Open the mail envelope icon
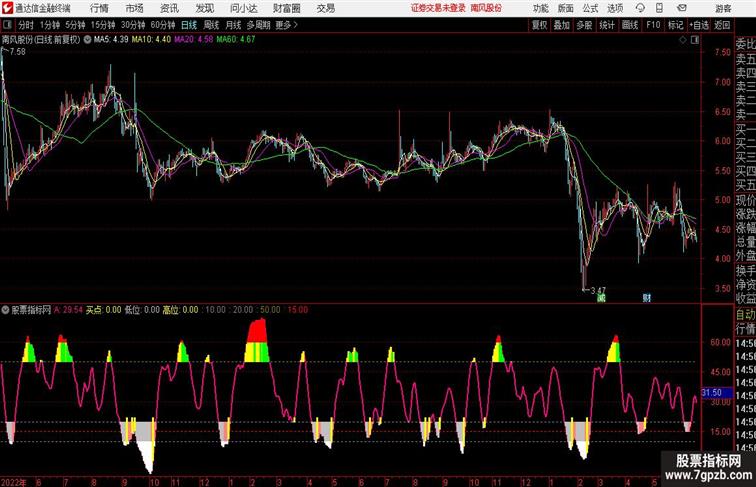756x487 pixels. [x=682, y=8]
